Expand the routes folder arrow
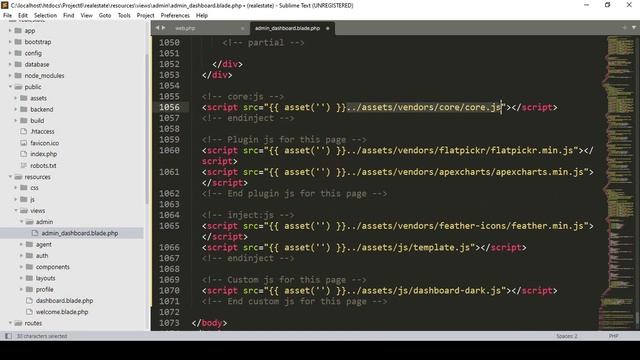This screenshot has height=360, width=640. [10, 323]
